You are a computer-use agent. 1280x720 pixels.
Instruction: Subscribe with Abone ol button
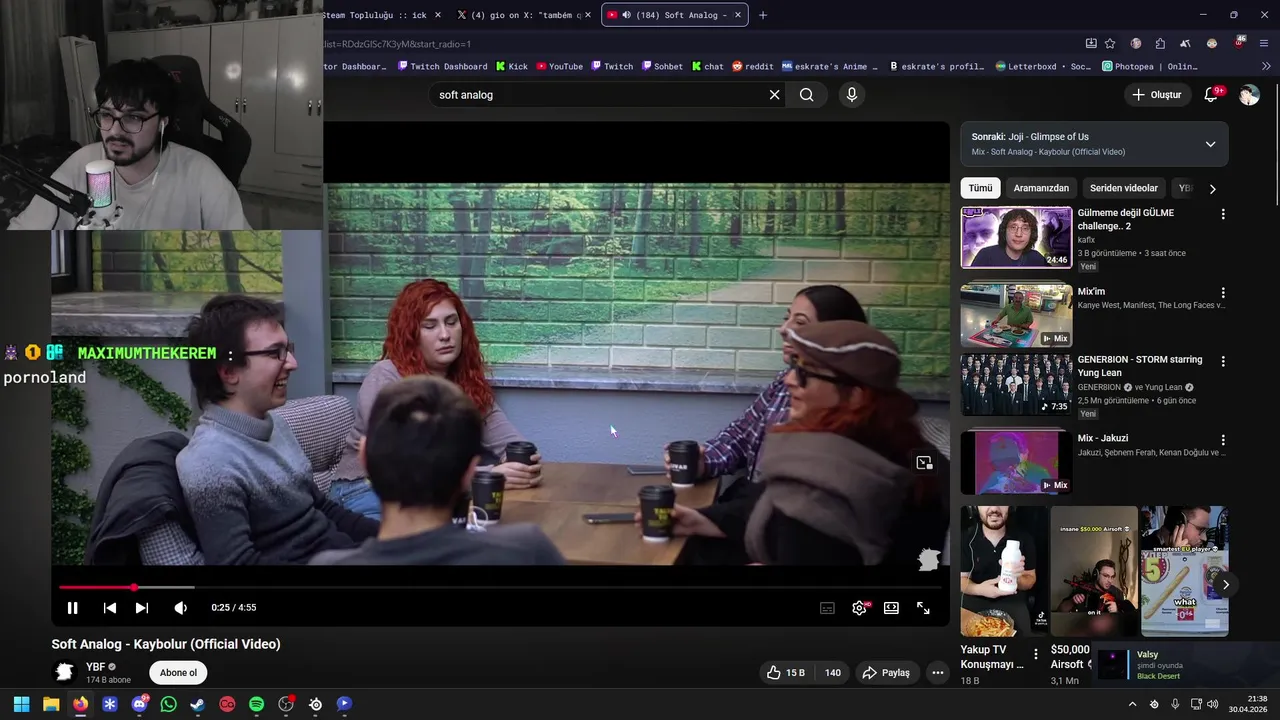(x=179, y=673)
